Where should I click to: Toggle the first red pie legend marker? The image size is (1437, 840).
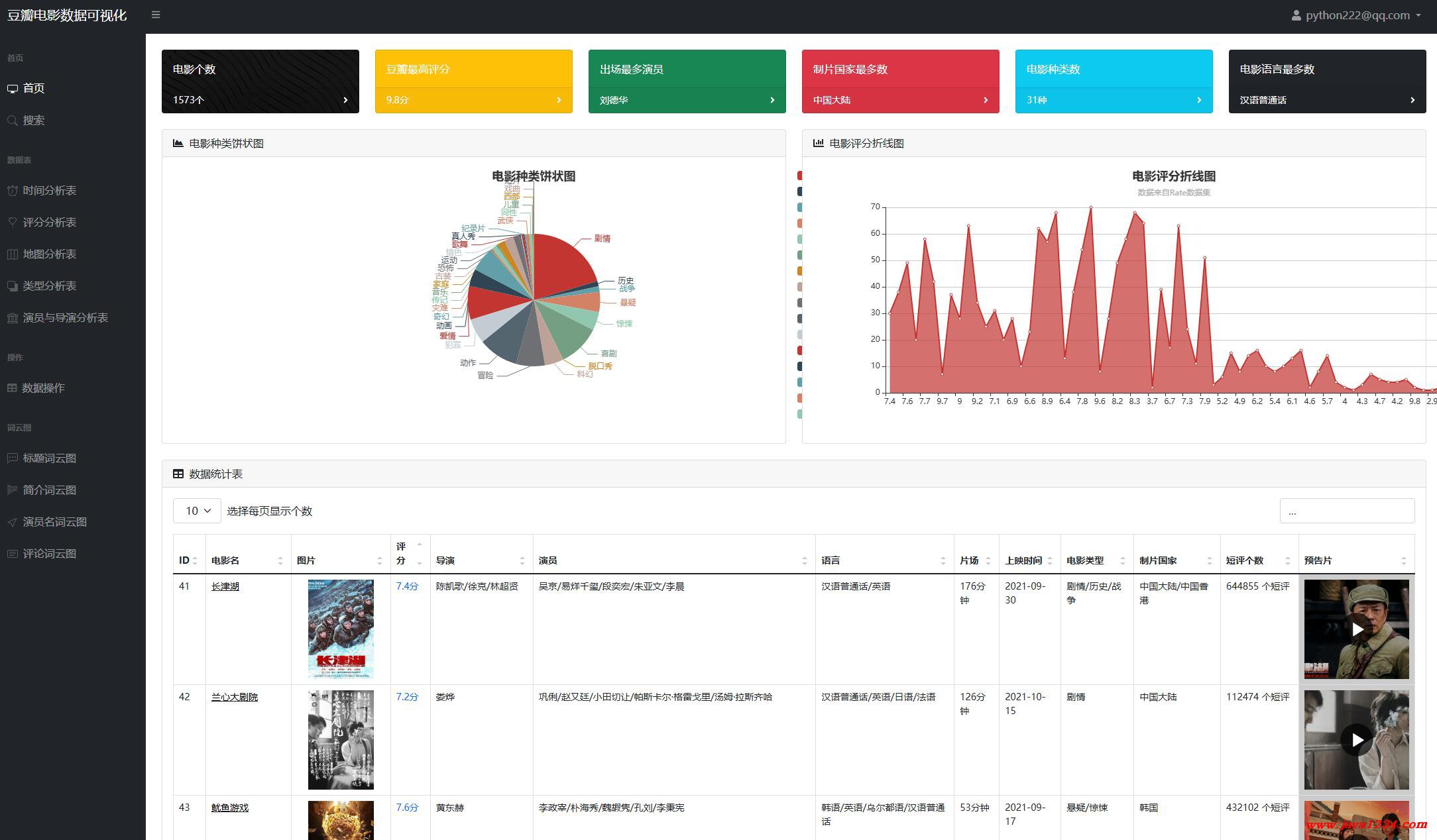click(799, 176)
